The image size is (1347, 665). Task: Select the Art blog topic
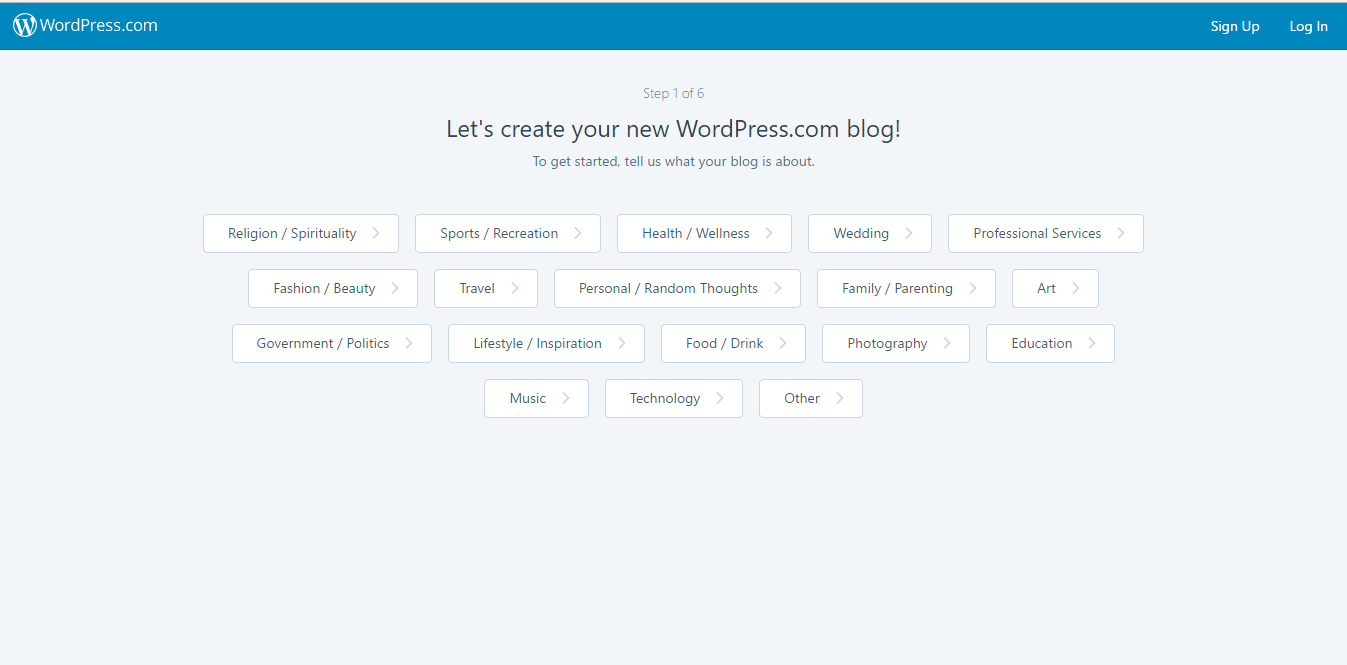click(1055, 288)
